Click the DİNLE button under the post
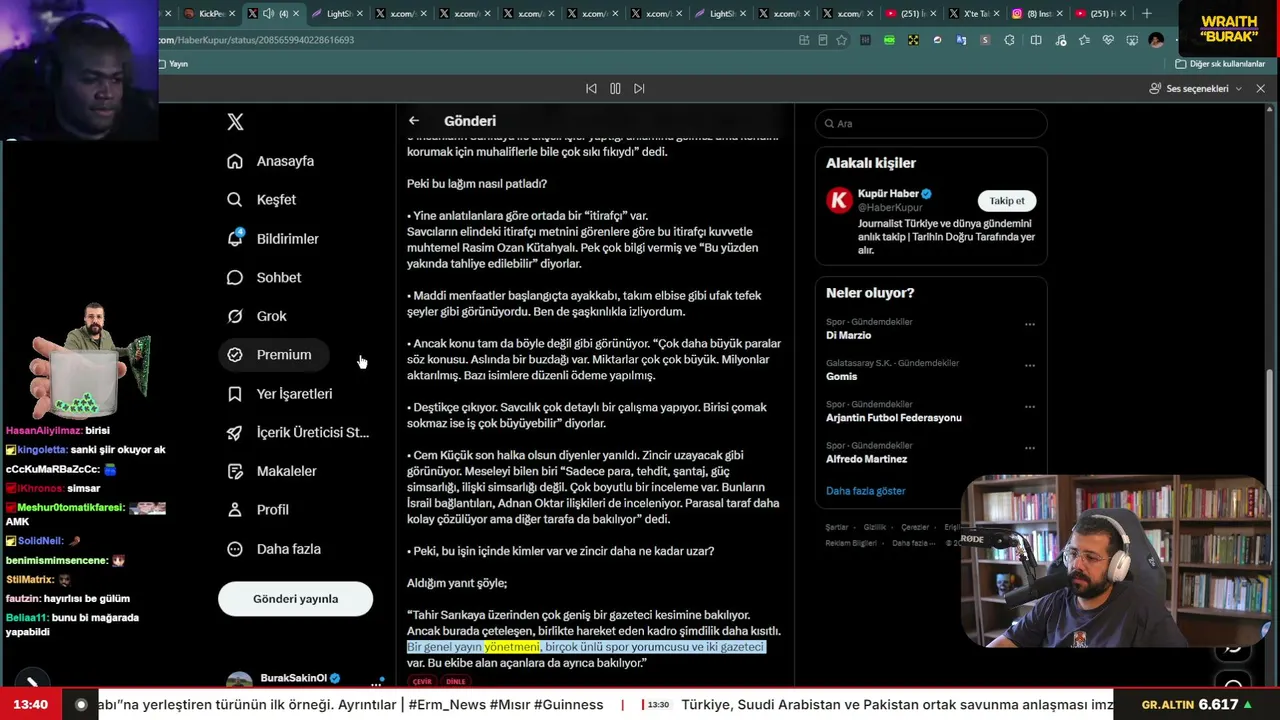The width and height of the screenshot is (1280, 720). pyautogui.click(x=455, y=682)
